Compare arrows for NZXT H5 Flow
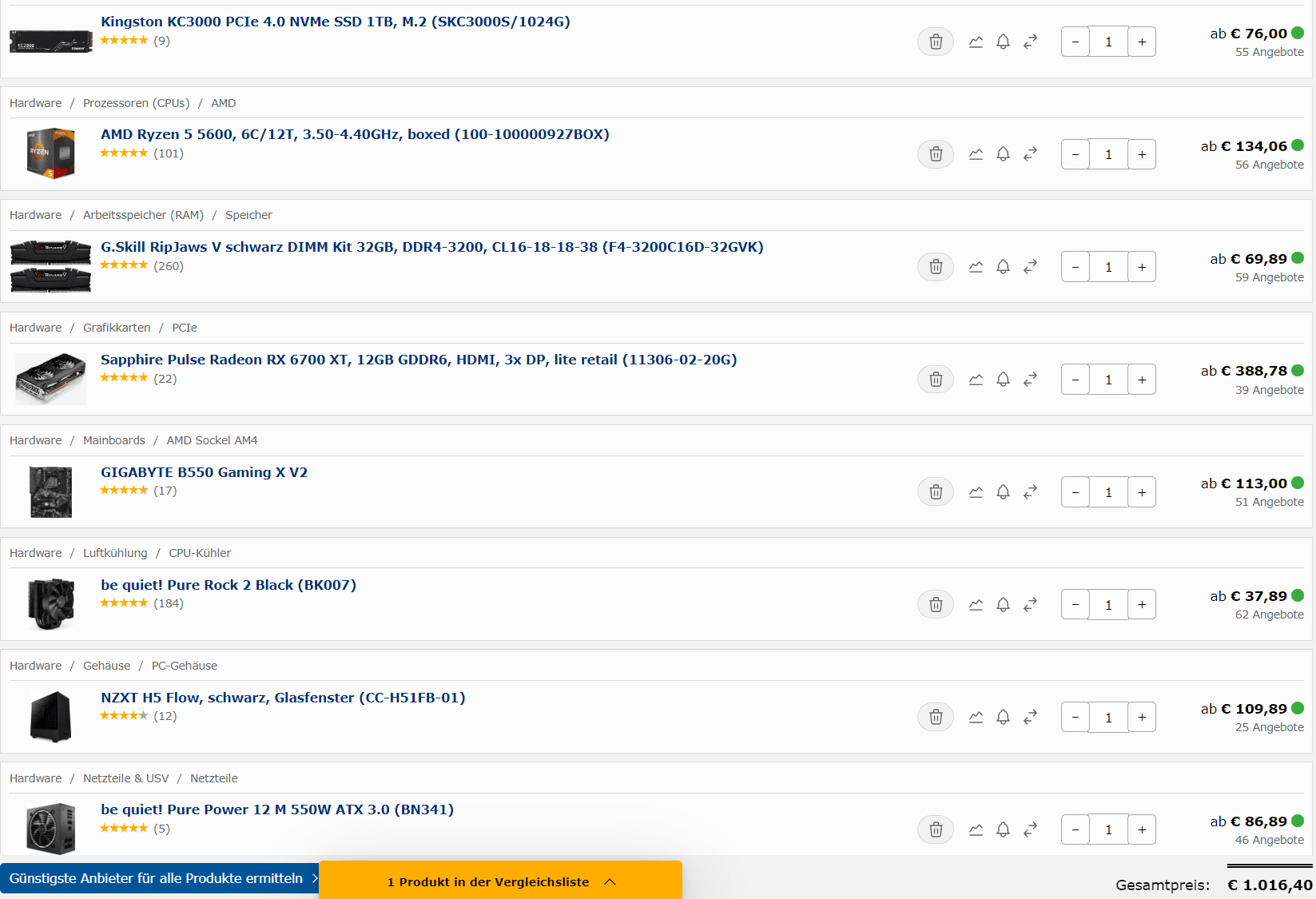The image size is (1316, 899). point(1031,718)
